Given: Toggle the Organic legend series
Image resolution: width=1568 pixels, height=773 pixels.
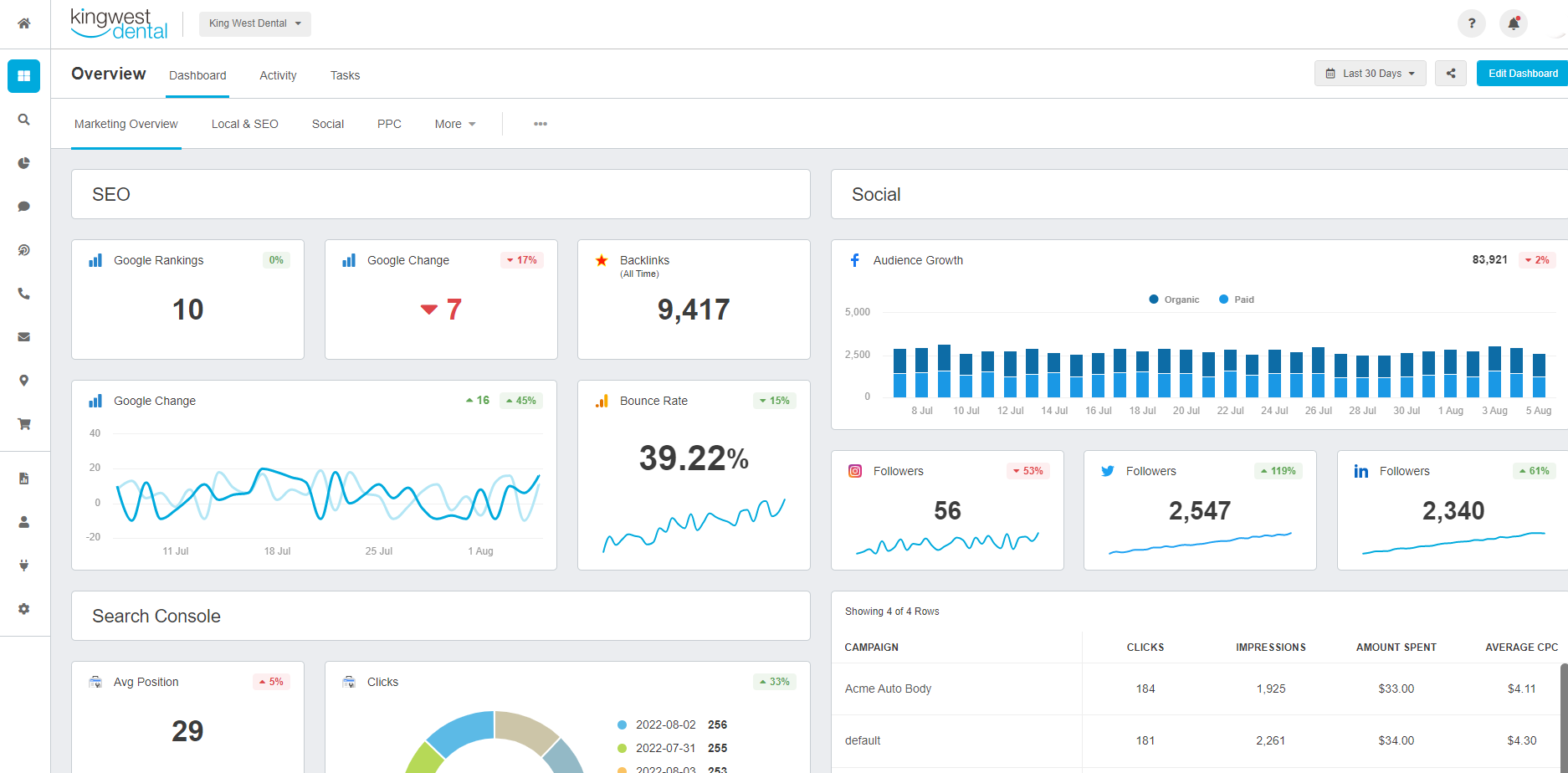Looking at the screenshot, I should click(1174, 299).
